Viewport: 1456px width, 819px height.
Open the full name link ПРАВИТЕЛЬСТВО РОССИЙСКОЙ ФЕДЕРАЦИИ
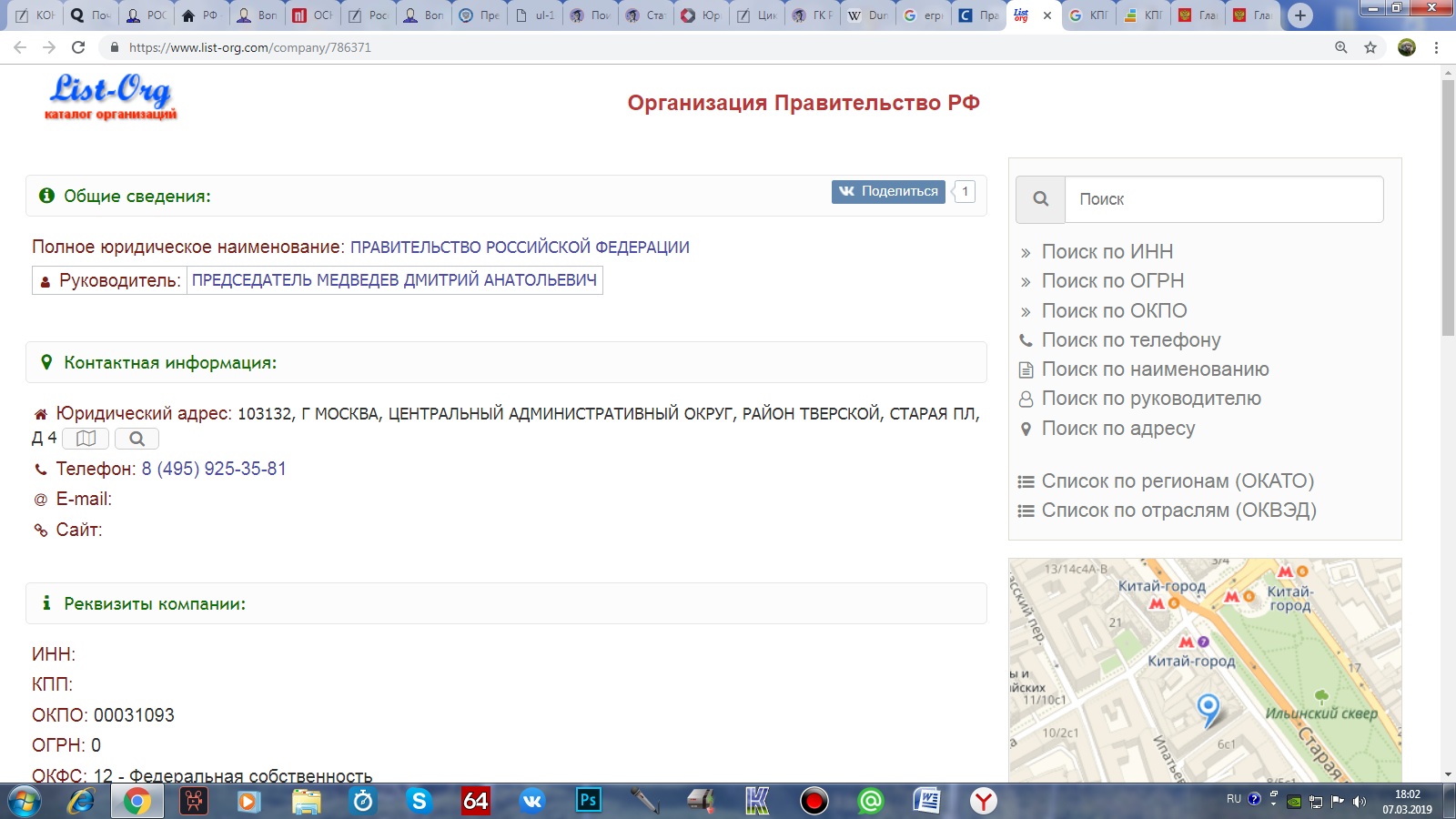520,248
